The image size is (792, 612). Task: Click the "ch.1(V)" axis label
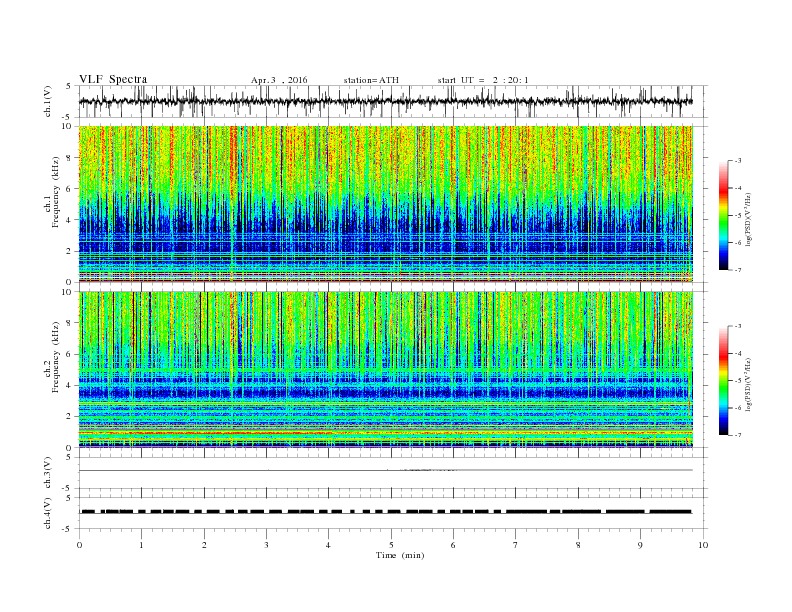[48, 101]
